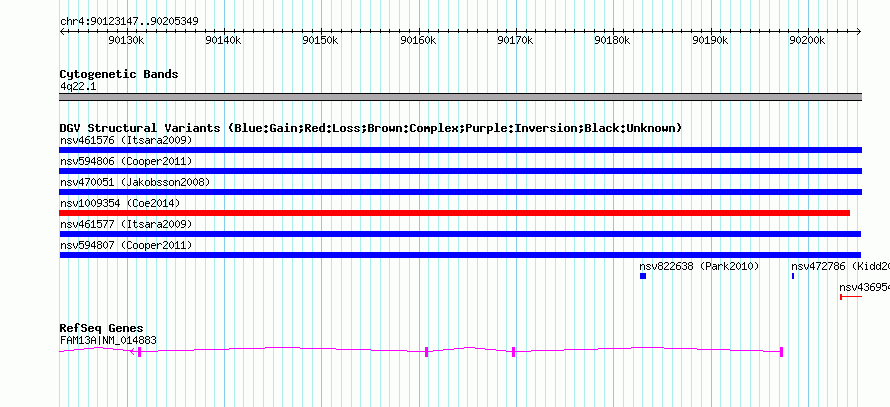Click the FAM13A exon near 90170k

pos(513,352)
